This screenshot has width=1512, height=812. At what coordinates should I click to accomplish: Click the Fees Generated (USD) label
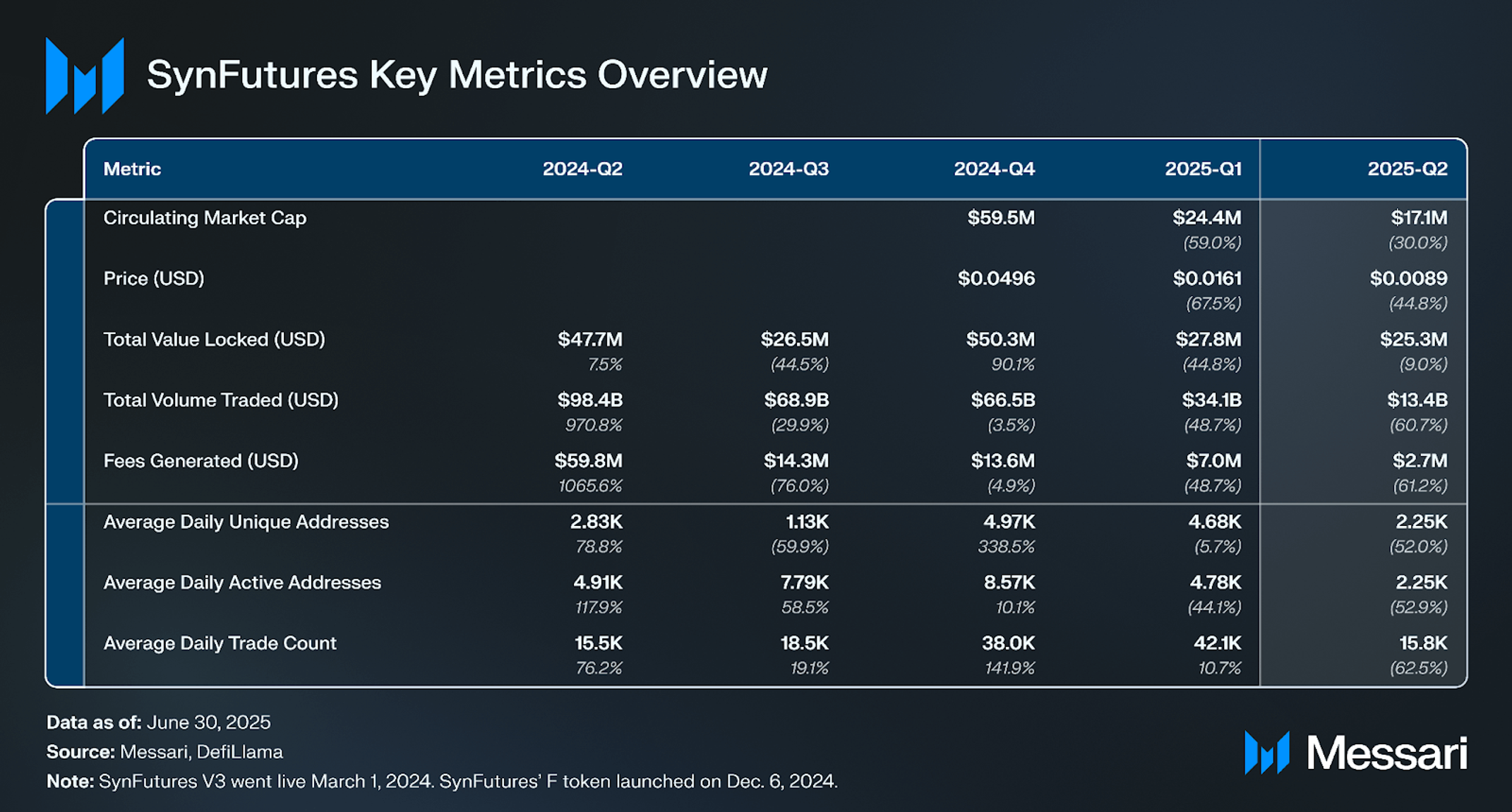click(201, 461)
